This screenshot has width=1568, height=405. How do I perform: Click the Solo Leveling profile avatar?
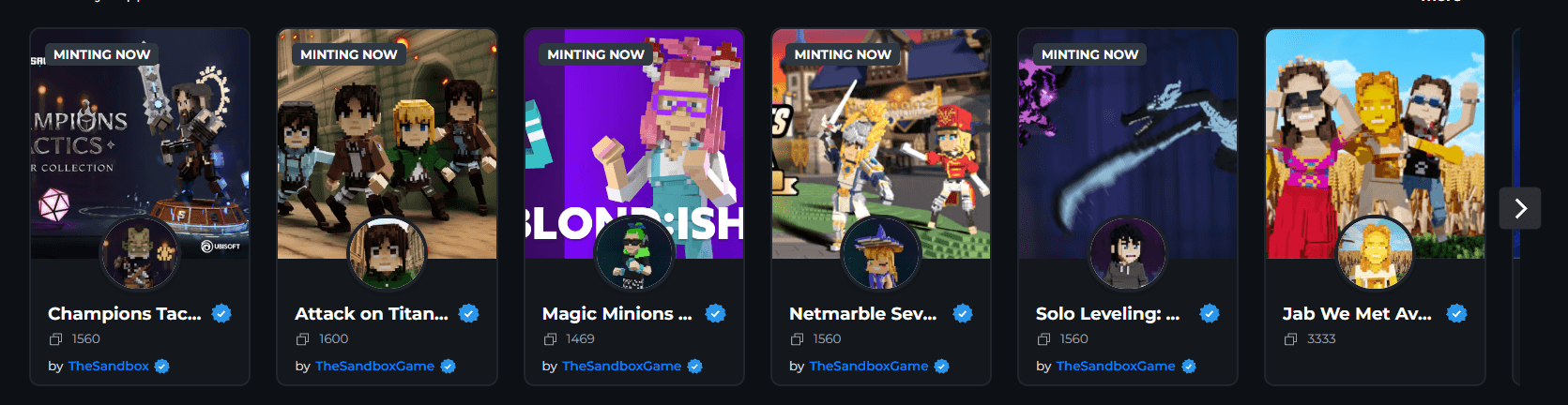[x=1128, y=253]
